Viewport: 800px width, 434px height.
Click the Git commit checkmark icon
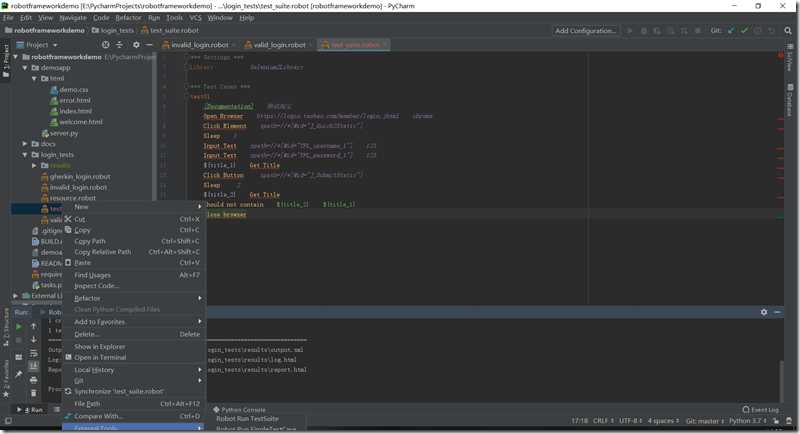[744, 31]
